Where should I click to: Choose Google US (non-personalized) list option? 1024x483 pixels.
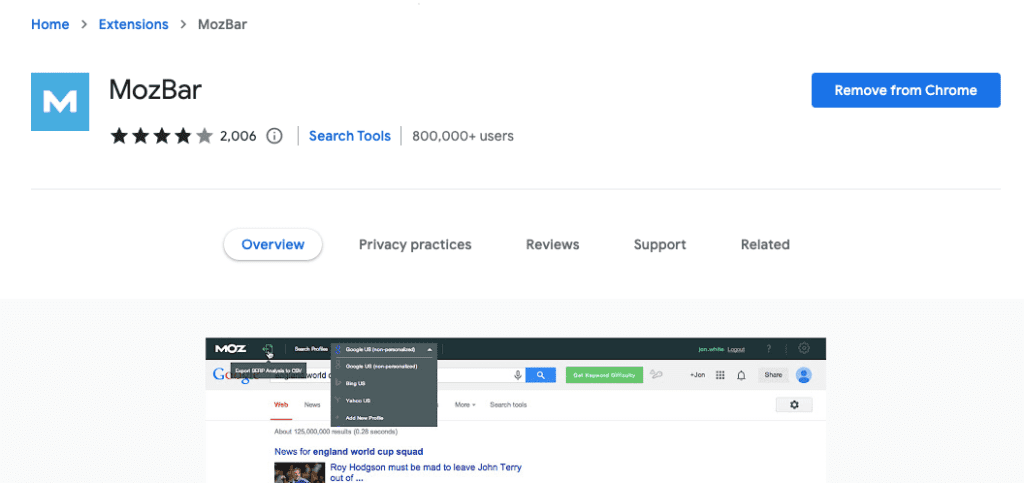383,366
